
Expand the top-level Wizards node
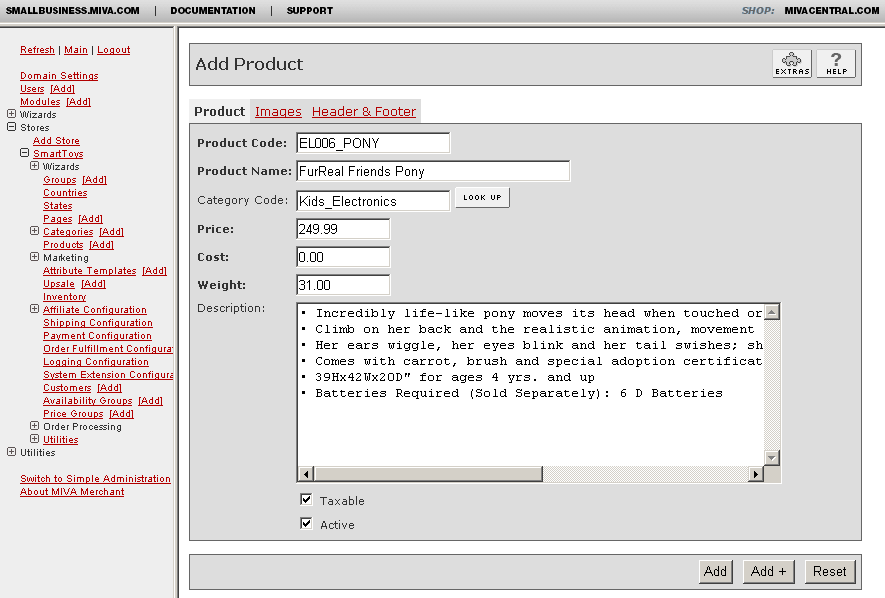coord(11,114)
